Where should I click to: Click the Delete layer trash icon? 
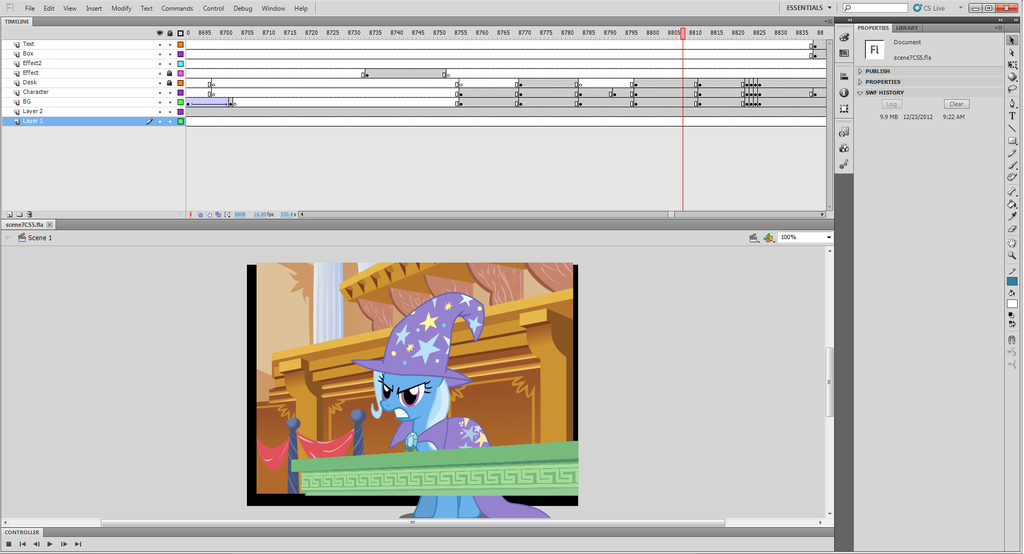(x=30, y=214)
